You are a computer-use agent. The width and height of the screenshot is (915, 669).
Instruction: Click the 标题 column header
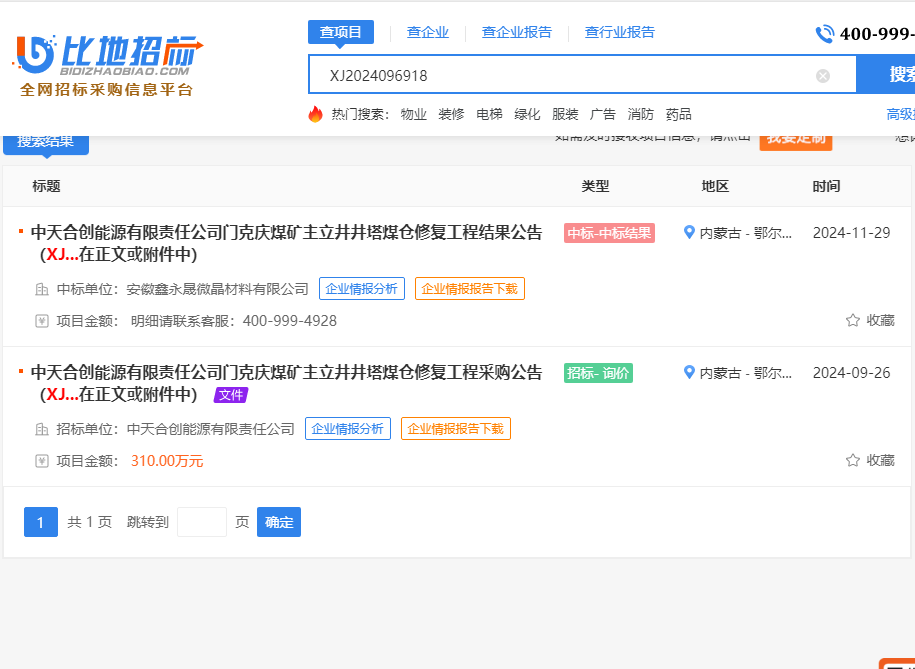pos(47,186)
